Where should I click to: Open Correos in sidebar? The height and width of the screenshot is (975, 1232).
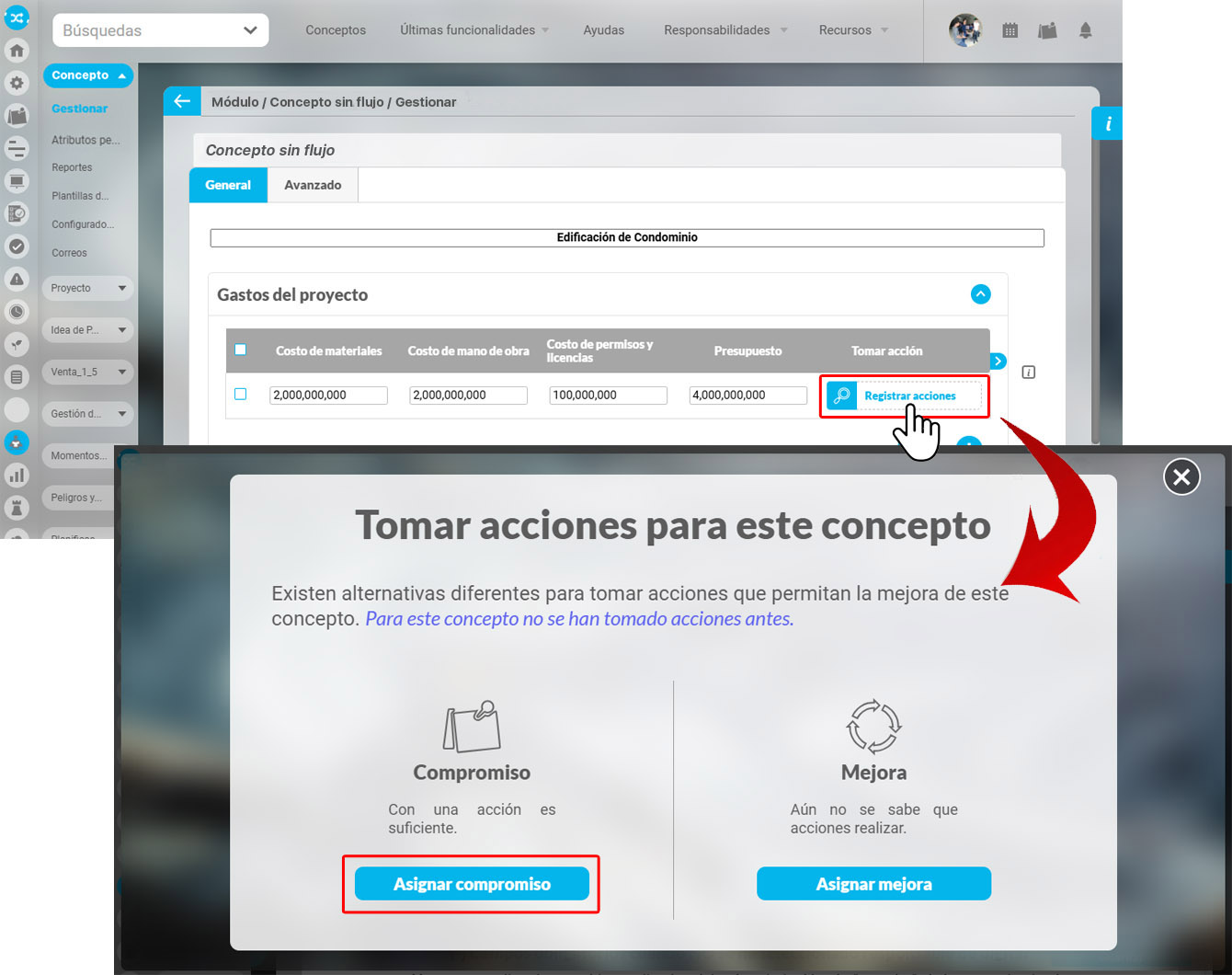[69, 253]
